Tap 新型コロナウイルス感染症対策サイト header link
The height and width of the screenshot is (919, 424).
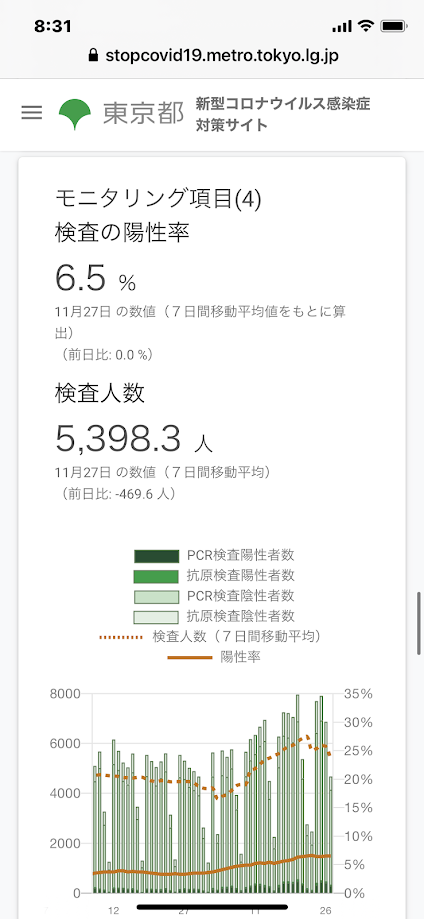pyautogui.click(x=283, y=114)
